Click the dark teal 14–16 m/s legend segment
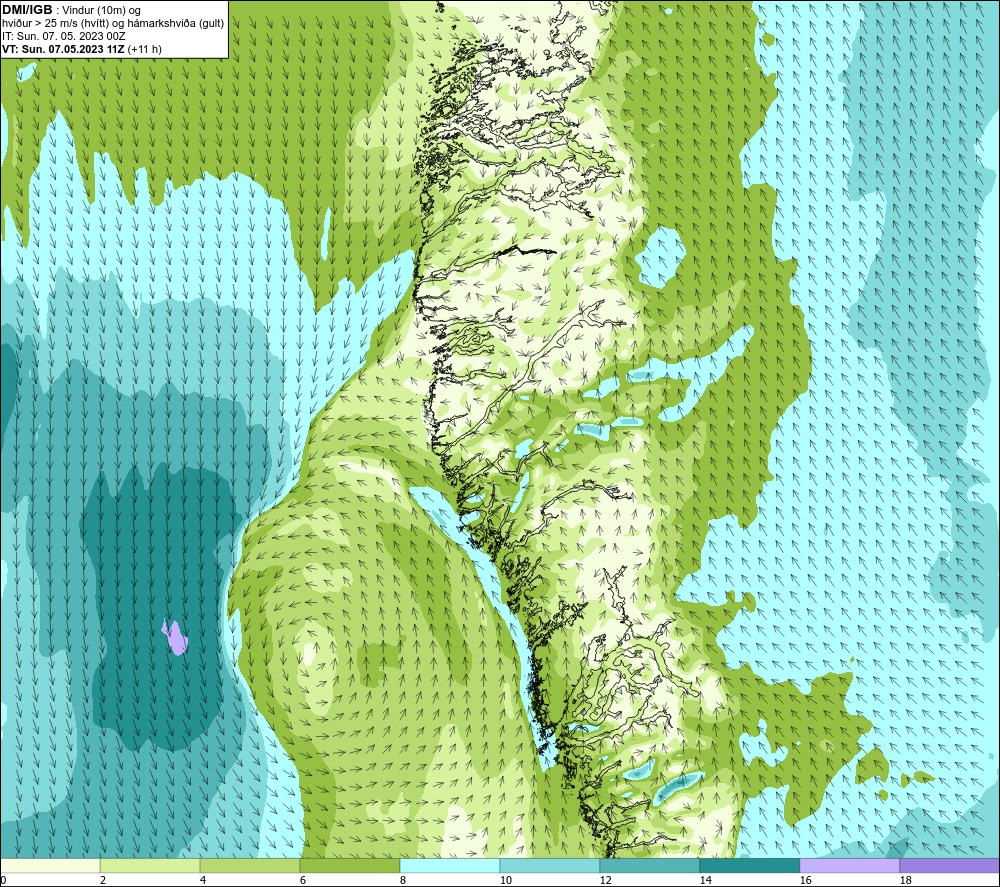This screenshot has height=887, width=1000. click(x=749, y=865)
